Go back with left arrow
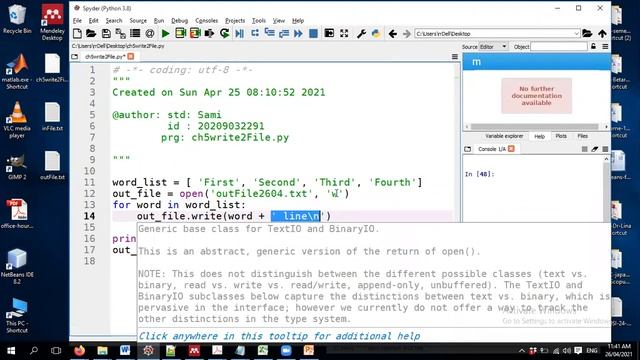Screen dimensions: 640x360 (x=393, y=33)
